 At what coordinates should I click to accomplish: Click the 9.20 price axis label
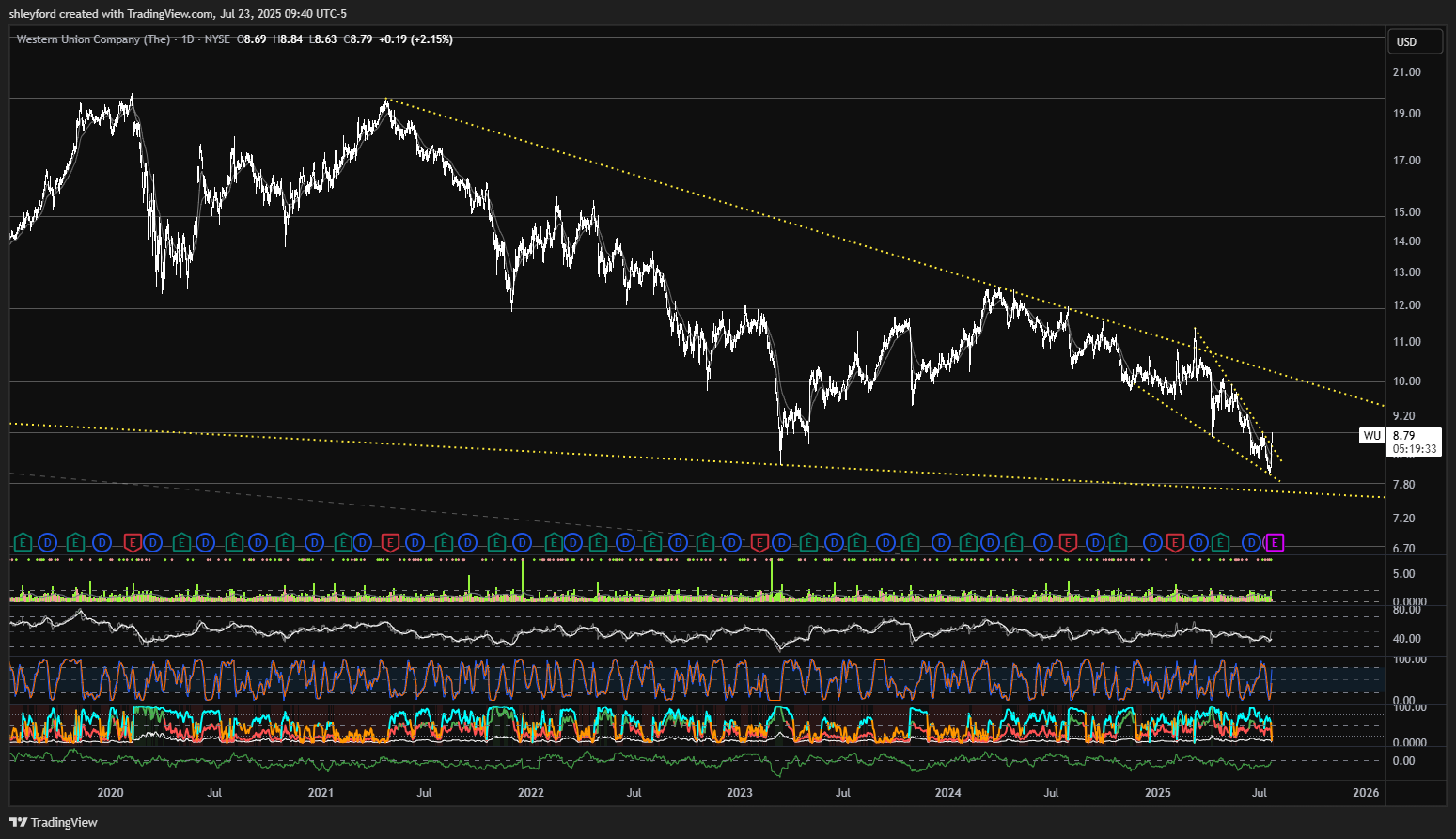click(1404, 416)
